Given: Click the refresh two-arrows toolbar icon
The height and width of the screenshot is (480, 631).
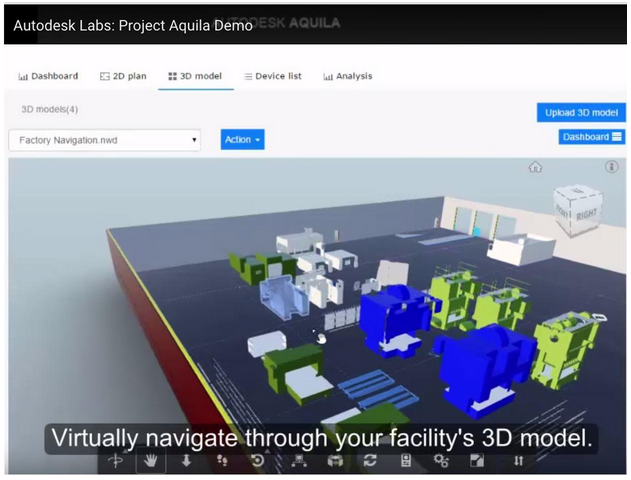Looking at the screenshot, I should (x=370, y=461).
